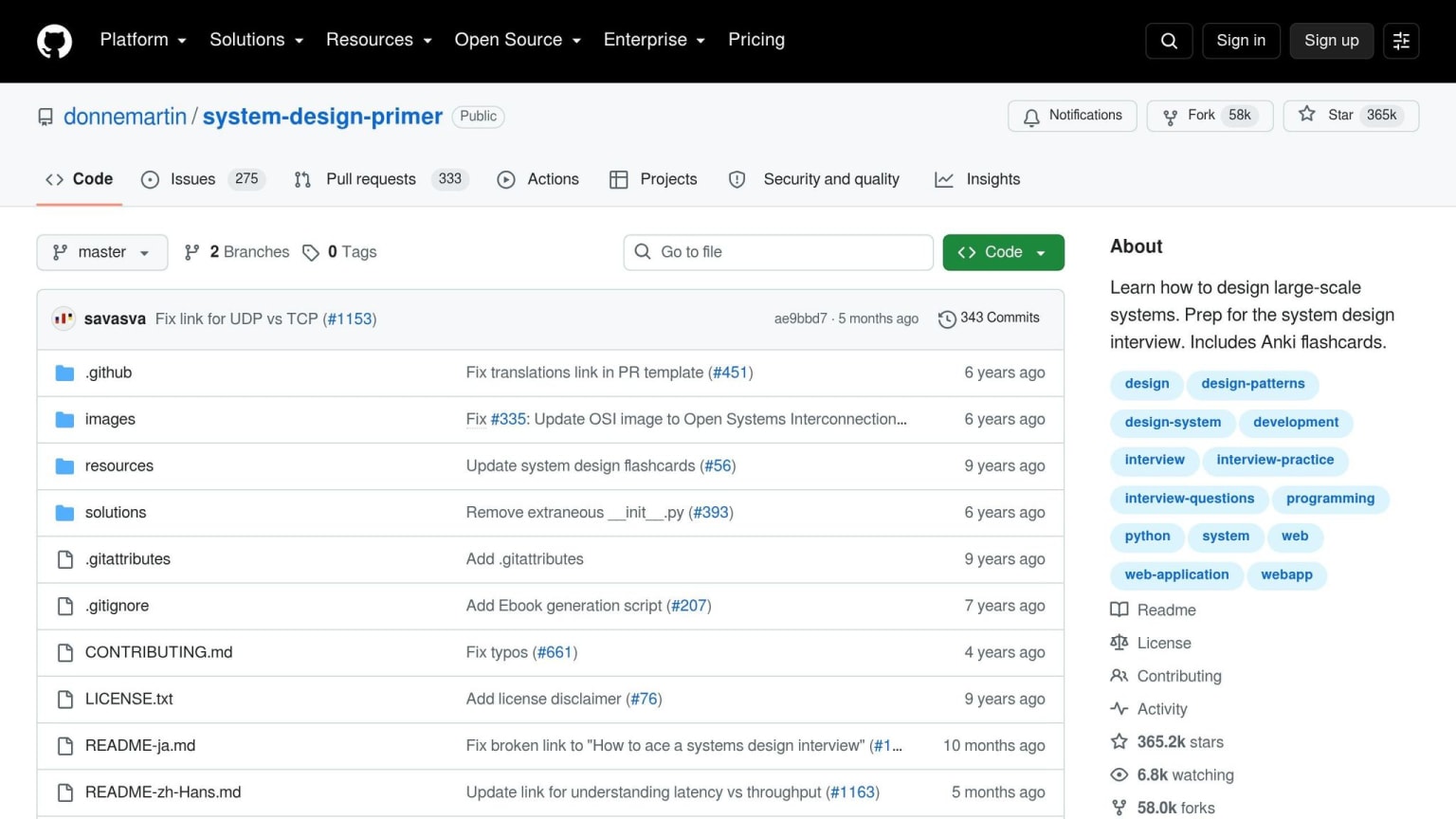Expand the Enterprise menu

click(x=655, y=40)
